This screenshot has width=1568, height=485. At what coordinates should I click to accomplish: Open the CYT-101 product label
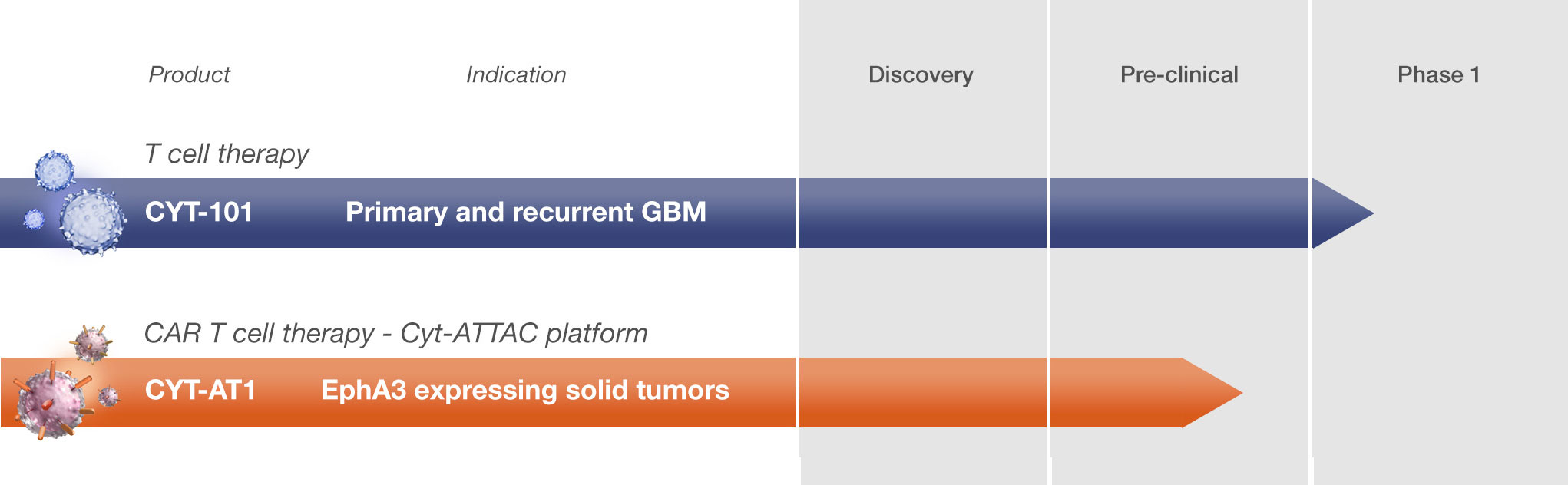tap(199, 212)
